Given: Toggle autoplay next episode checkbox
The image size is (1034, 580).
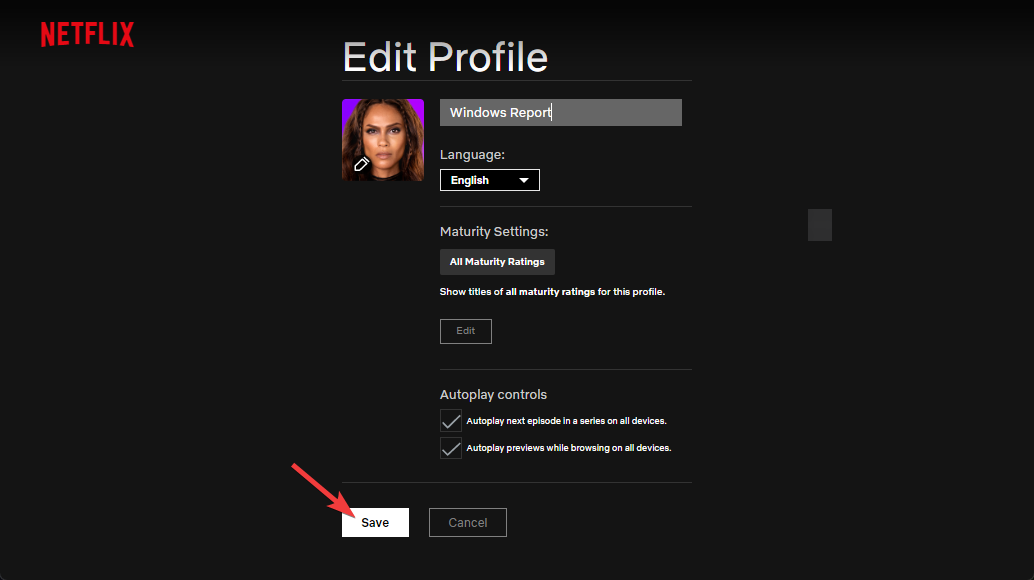Looking at the screenshot, I should click(451, 420).
